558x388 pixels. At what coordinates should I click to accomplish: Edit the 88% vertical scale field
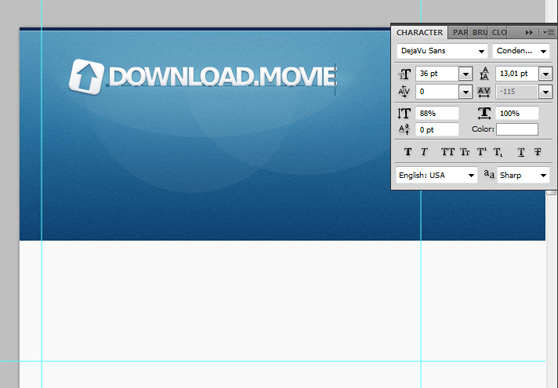tap(437, 114)
